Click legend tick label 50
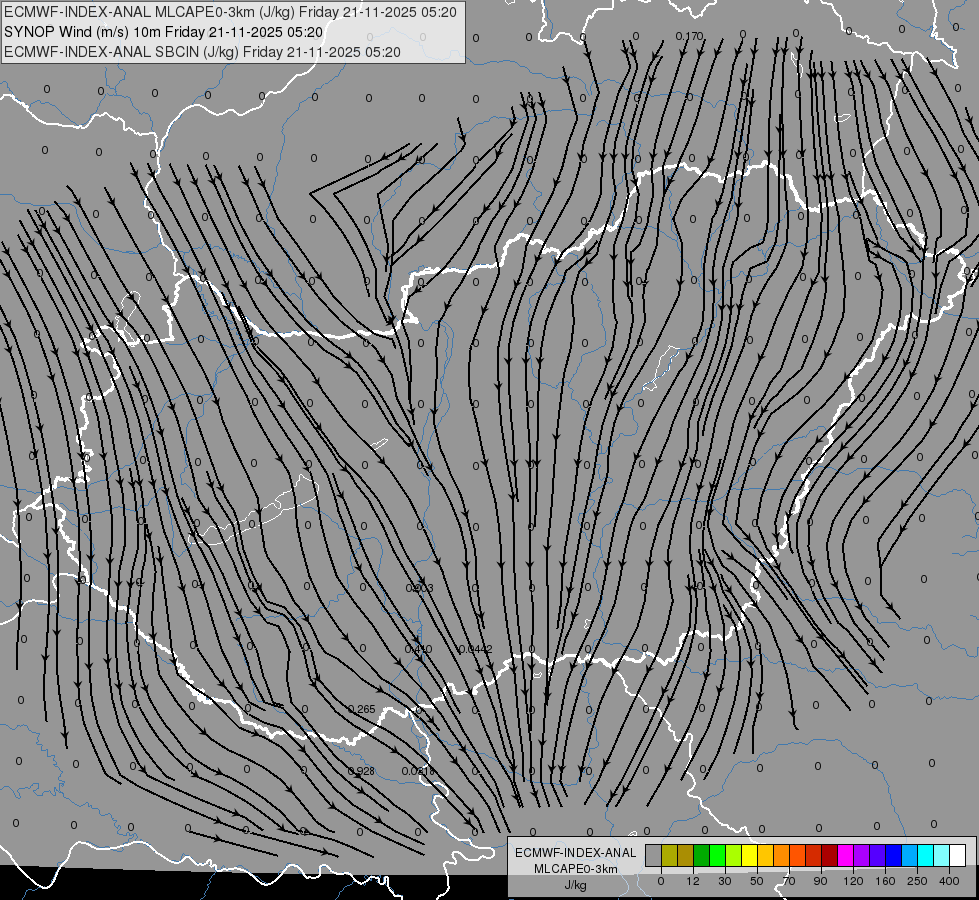Image resolution: width=979 pixels, height=900 pixels. tap(757, 881)
